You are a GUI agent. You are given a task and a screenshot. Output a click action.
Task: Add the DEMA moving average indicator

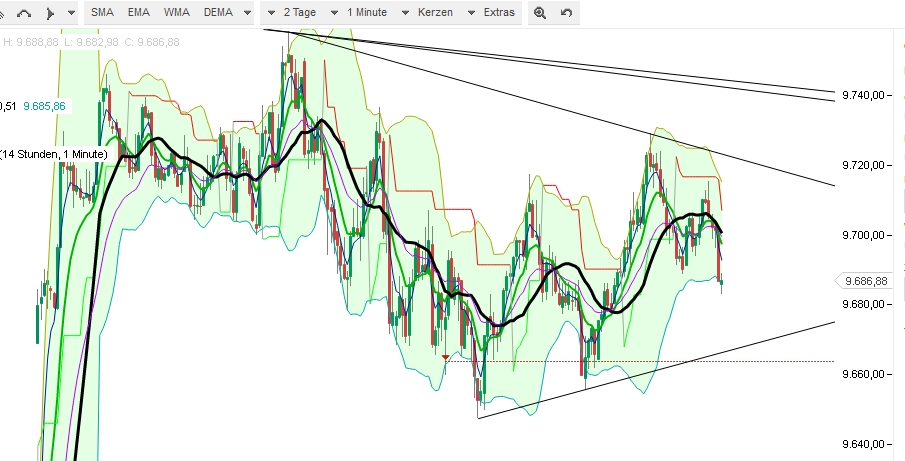218,12
